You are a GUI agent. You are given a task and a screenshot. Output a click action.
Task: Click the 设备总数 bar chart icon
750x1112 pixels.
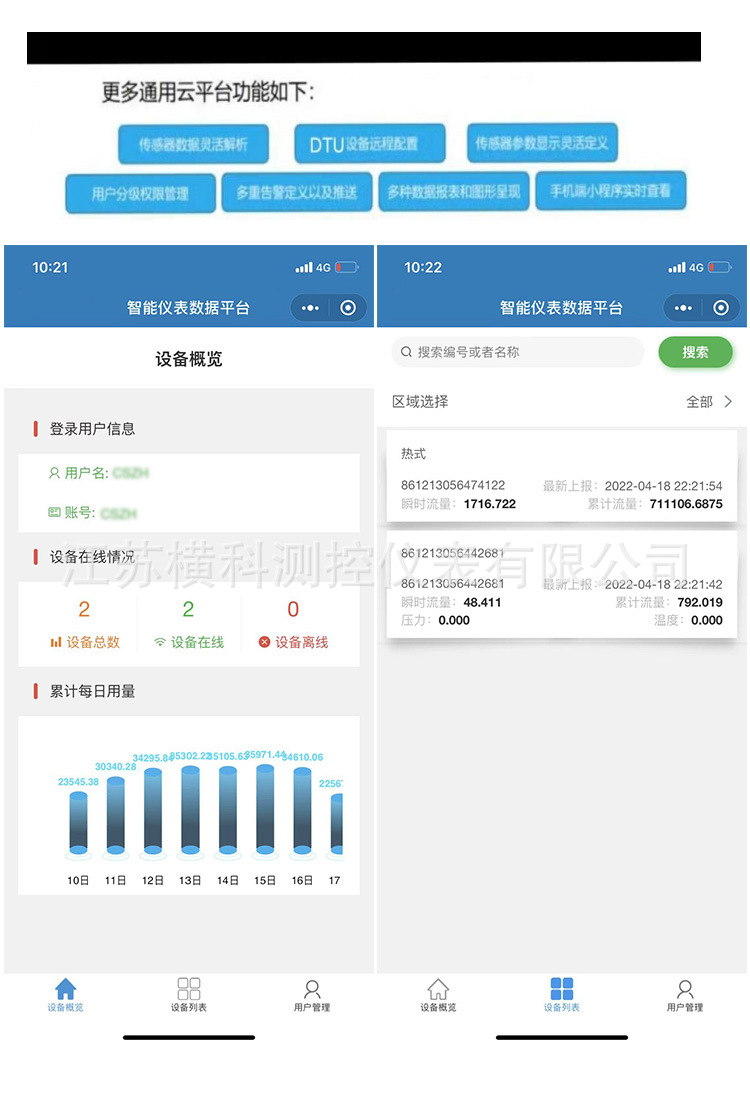pos(56,642)
